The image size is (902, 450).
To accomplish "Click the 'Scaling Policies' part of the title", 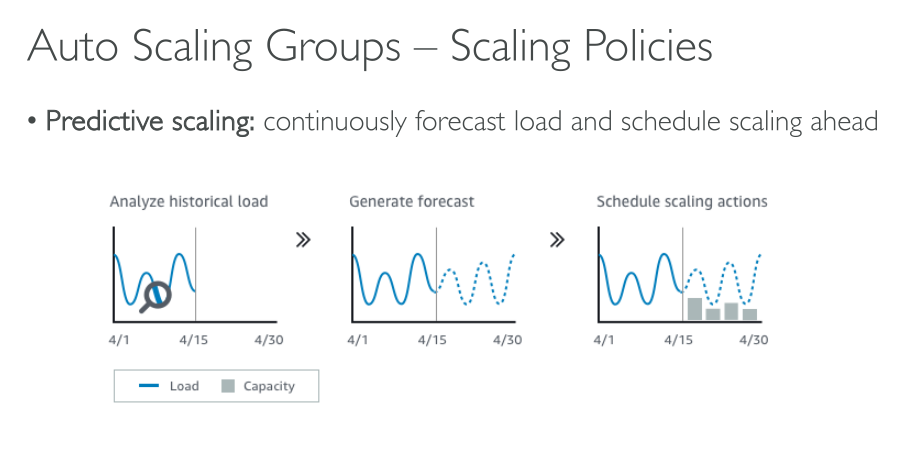I will click(x=580, y=47).
